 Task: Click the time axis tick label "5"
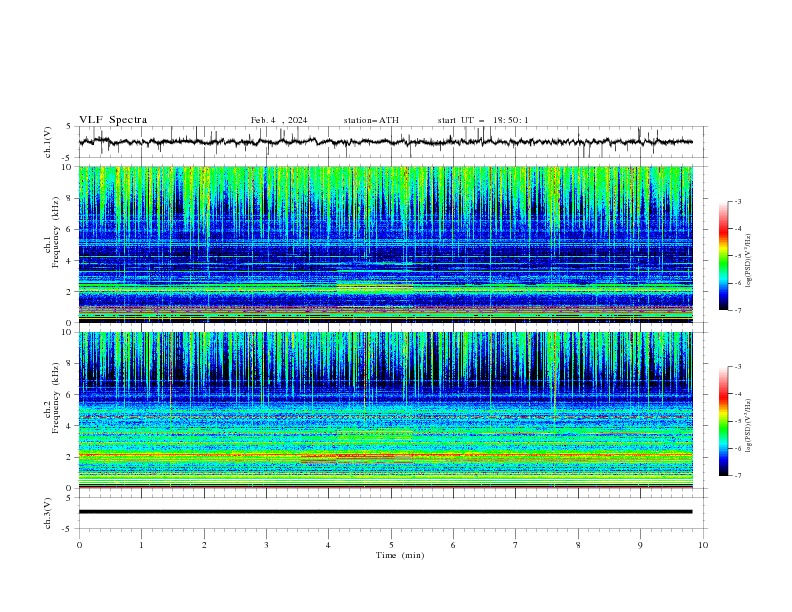(391, 545)
